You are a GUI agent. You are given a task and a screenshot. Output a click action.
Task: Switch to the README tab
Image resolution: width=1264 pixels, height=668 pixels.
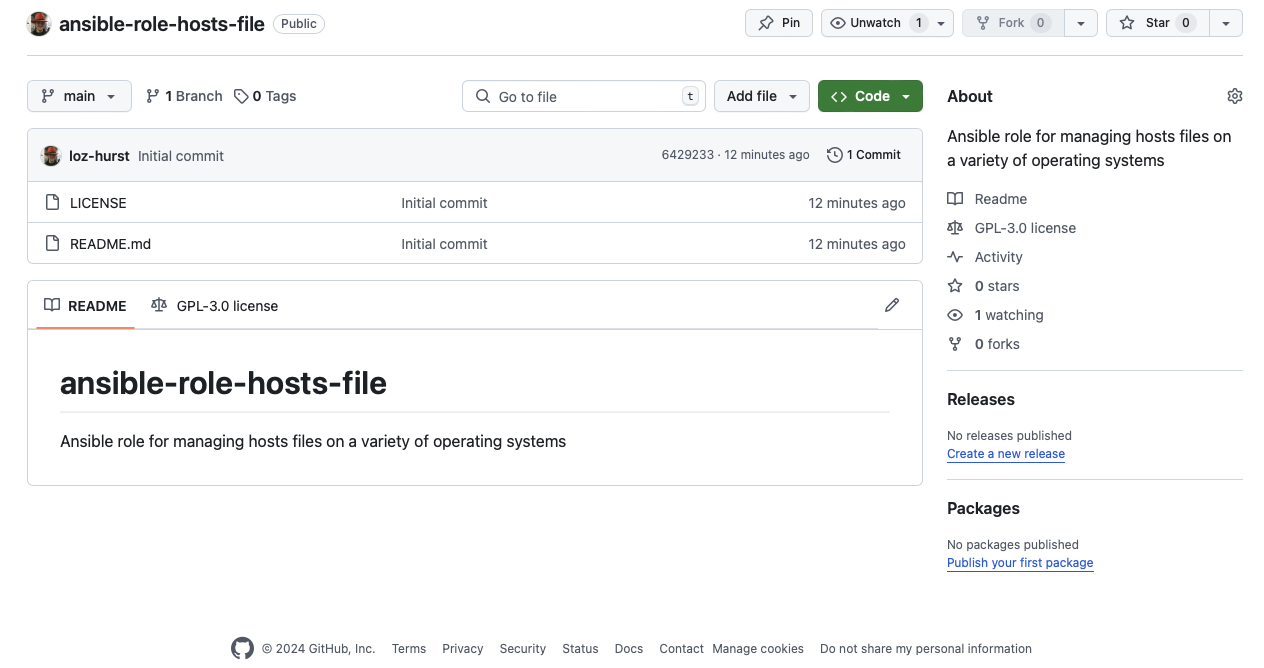pyautogui.click(x=85, y=306)
